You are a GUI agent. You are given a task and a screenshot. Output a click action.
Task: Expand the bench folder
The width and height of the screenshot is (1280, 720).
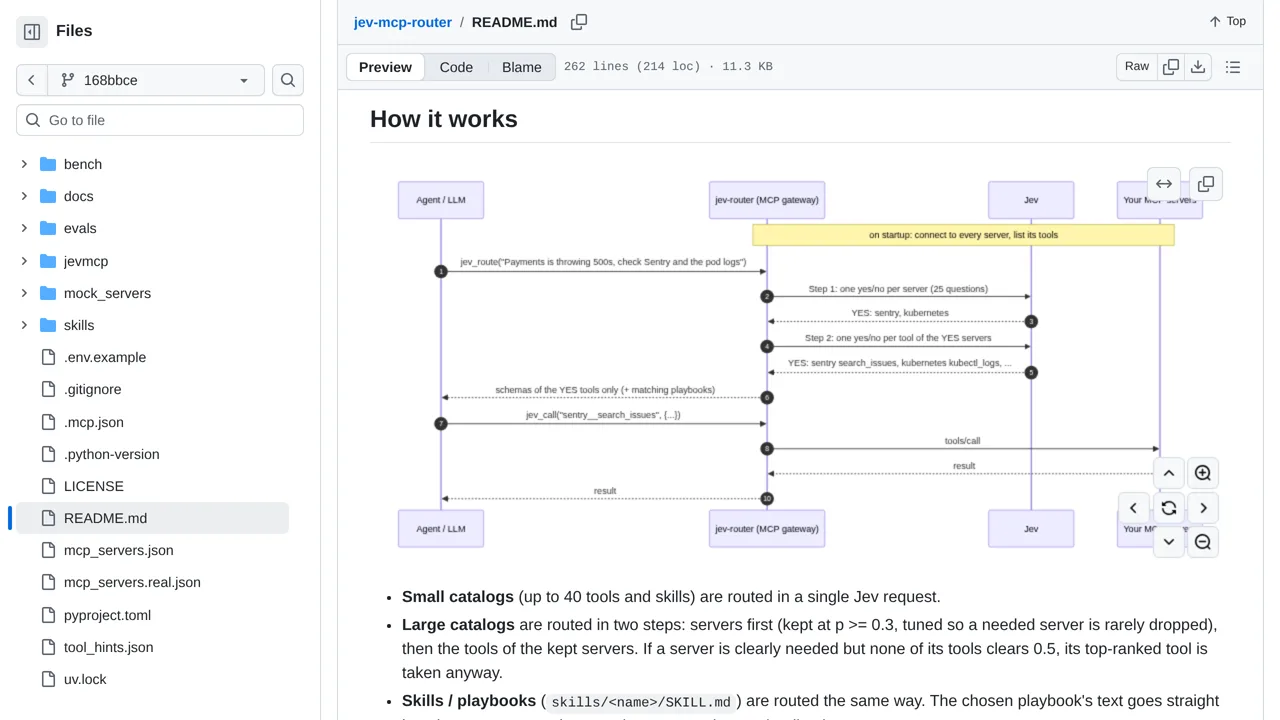click(24, 164)
